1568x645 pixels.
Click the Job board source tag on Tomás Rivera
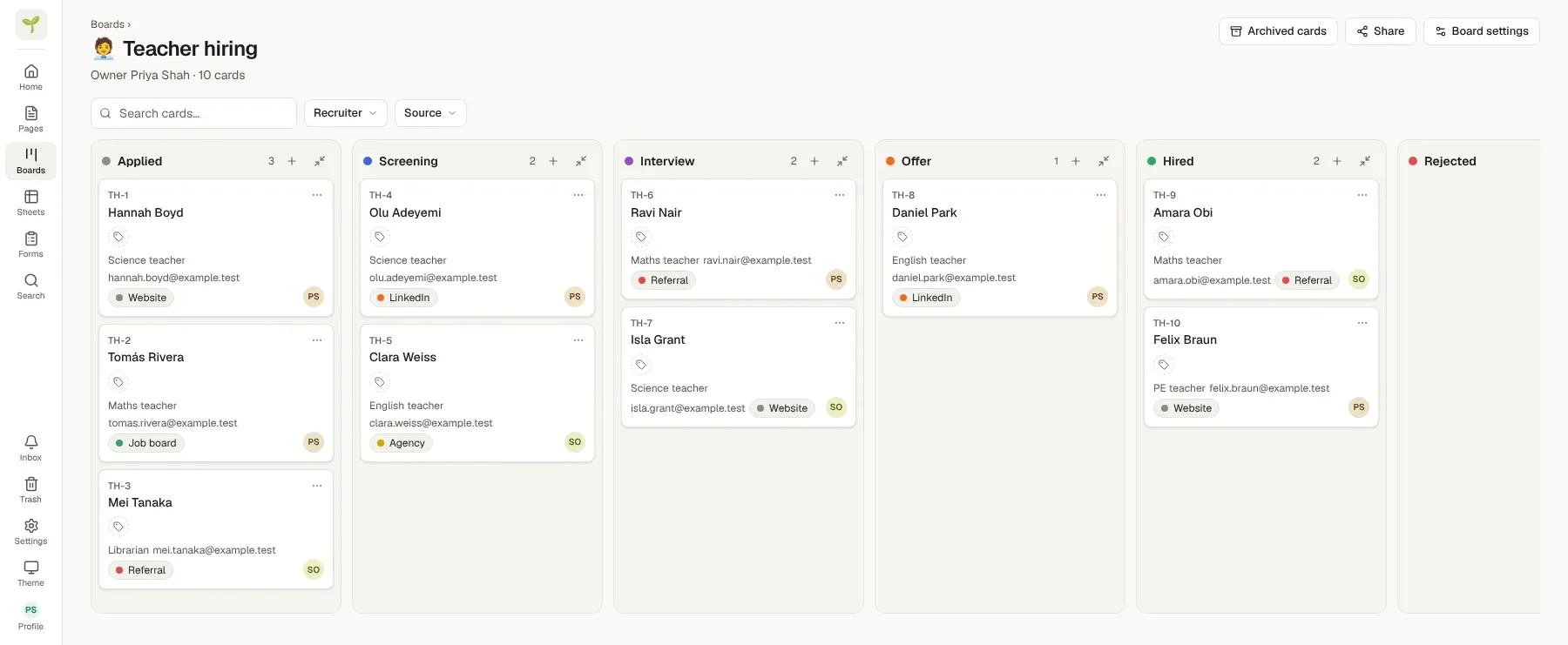tap(146, 443)
